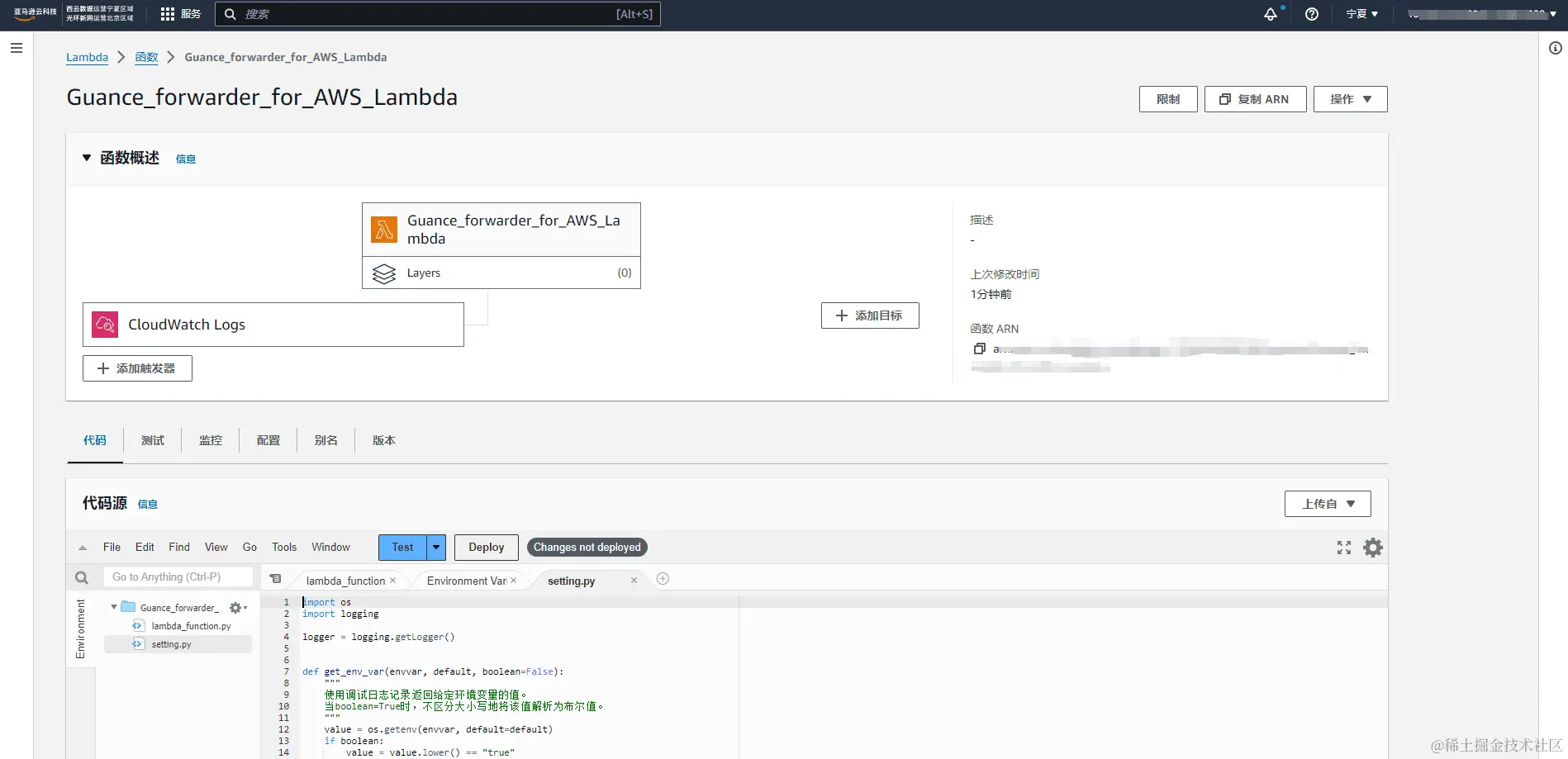Switch to the lambda_function editor tab
Image resolution: width=1568 pixels, height=759 pixels.
pos(345,581)
